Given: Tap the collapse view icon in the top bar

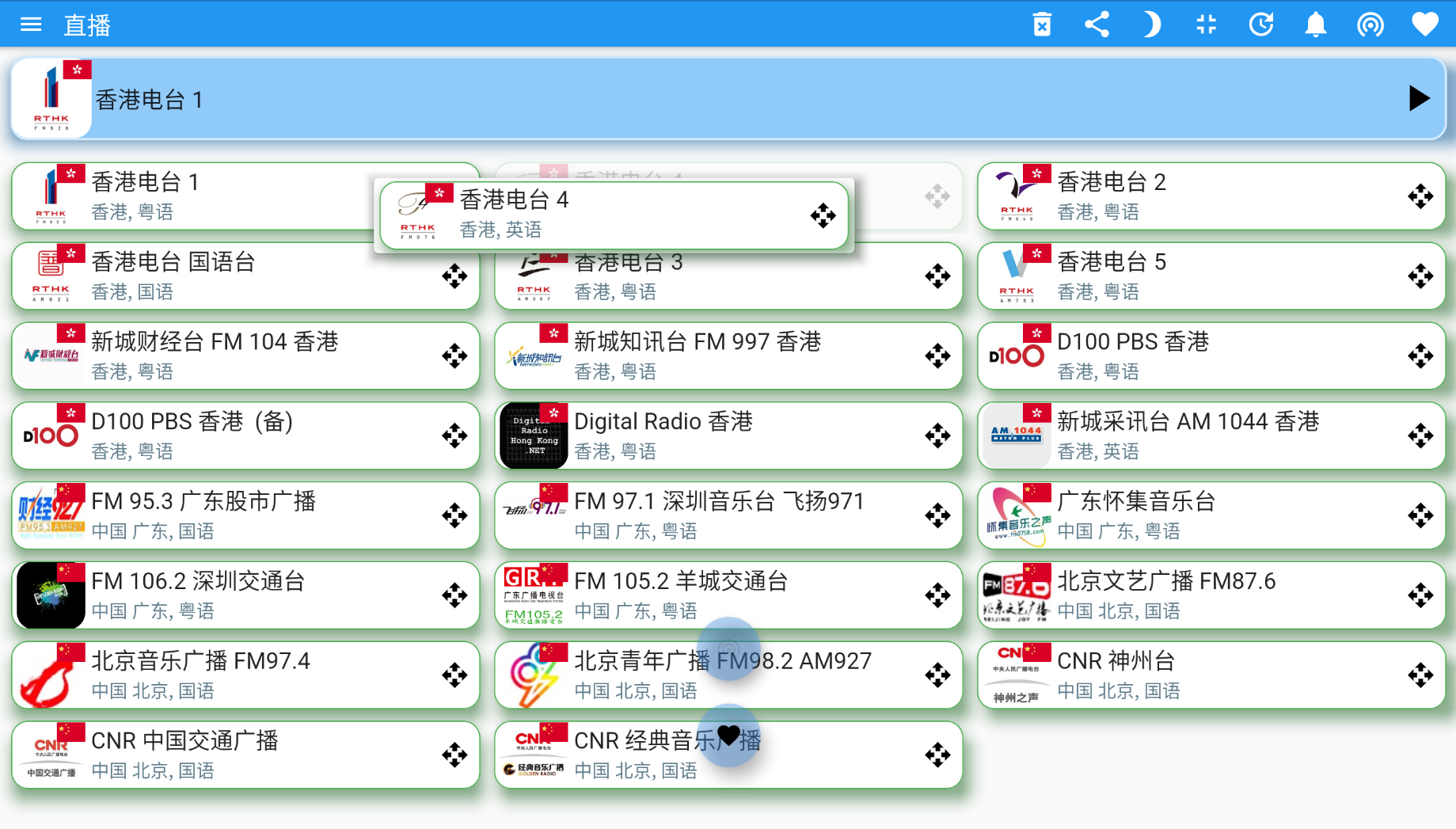Looking at the screenshot, I should point(1206,25).
